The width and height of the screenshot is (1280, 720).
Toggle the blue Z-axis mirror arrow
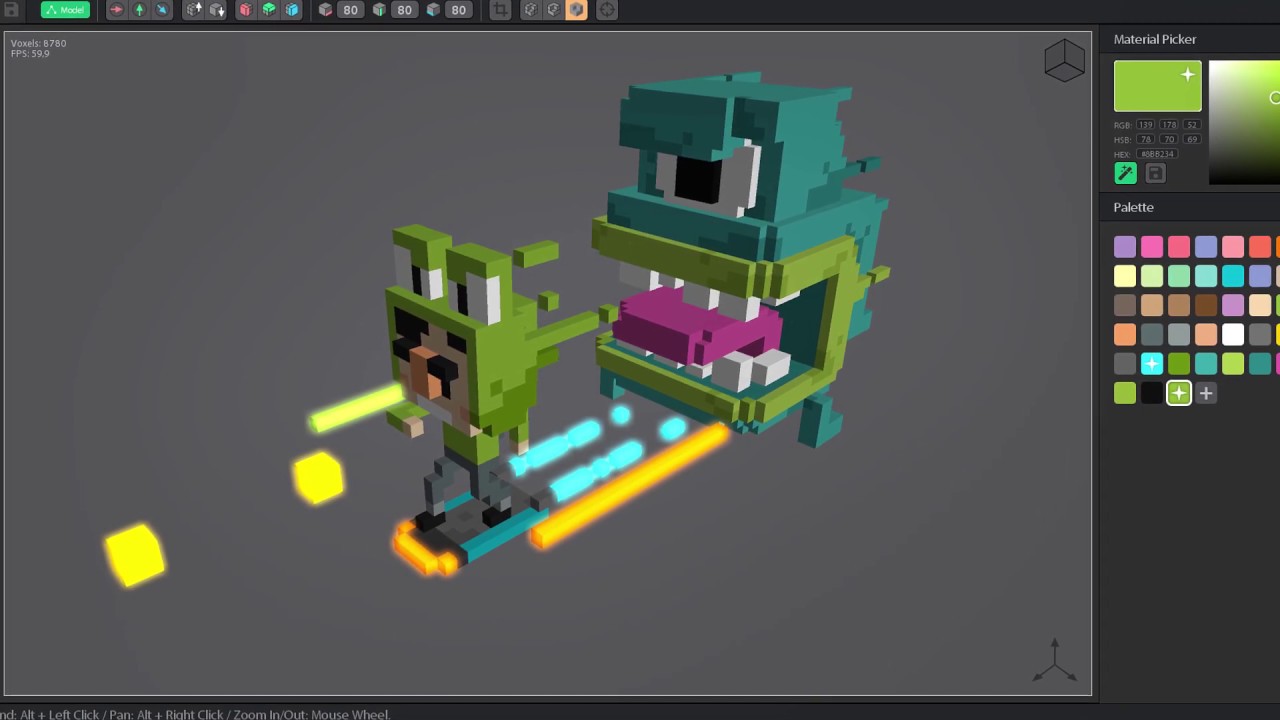[162, 10]
